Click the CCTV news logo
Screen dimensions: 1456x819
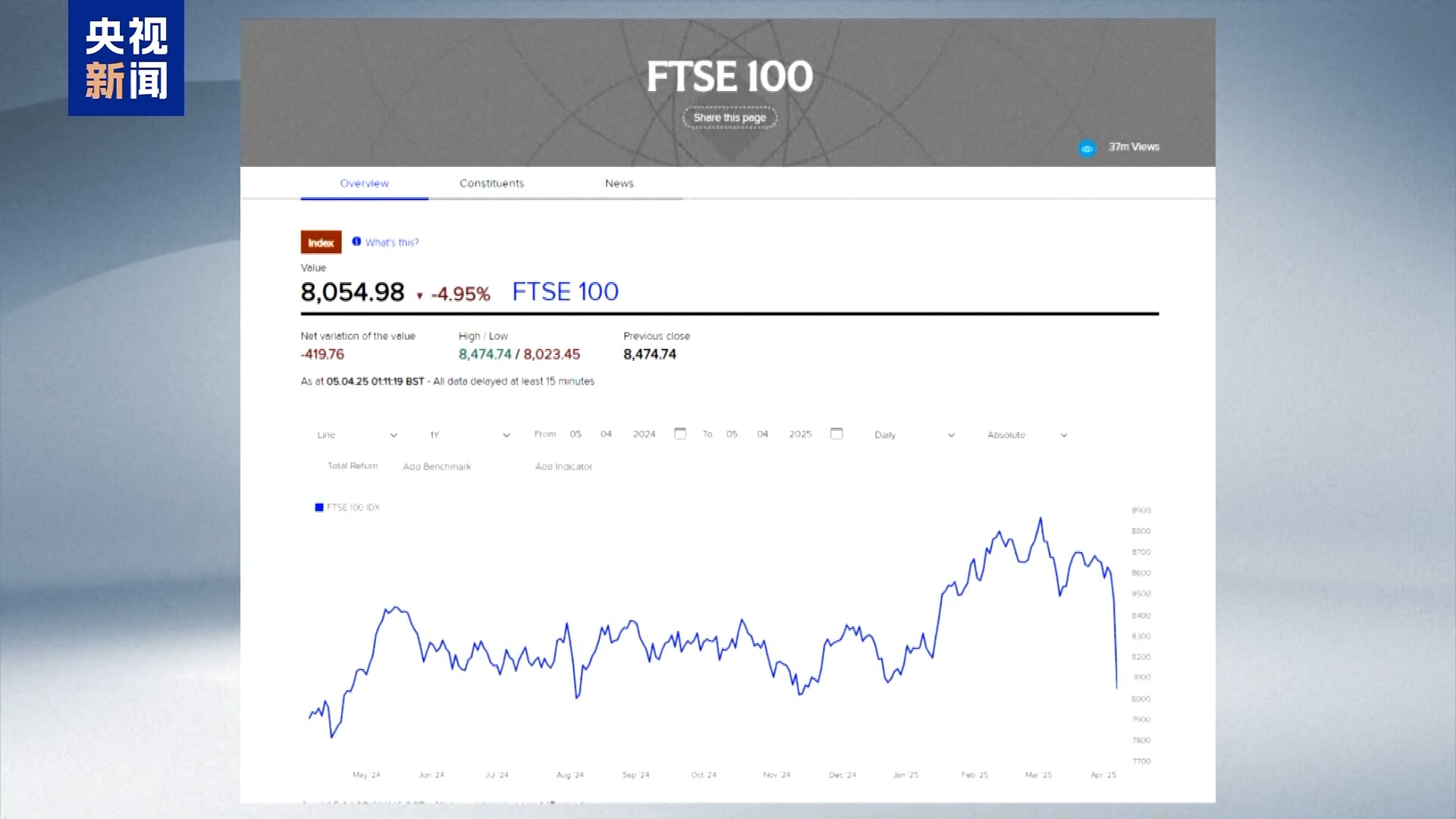click(126, 58)
